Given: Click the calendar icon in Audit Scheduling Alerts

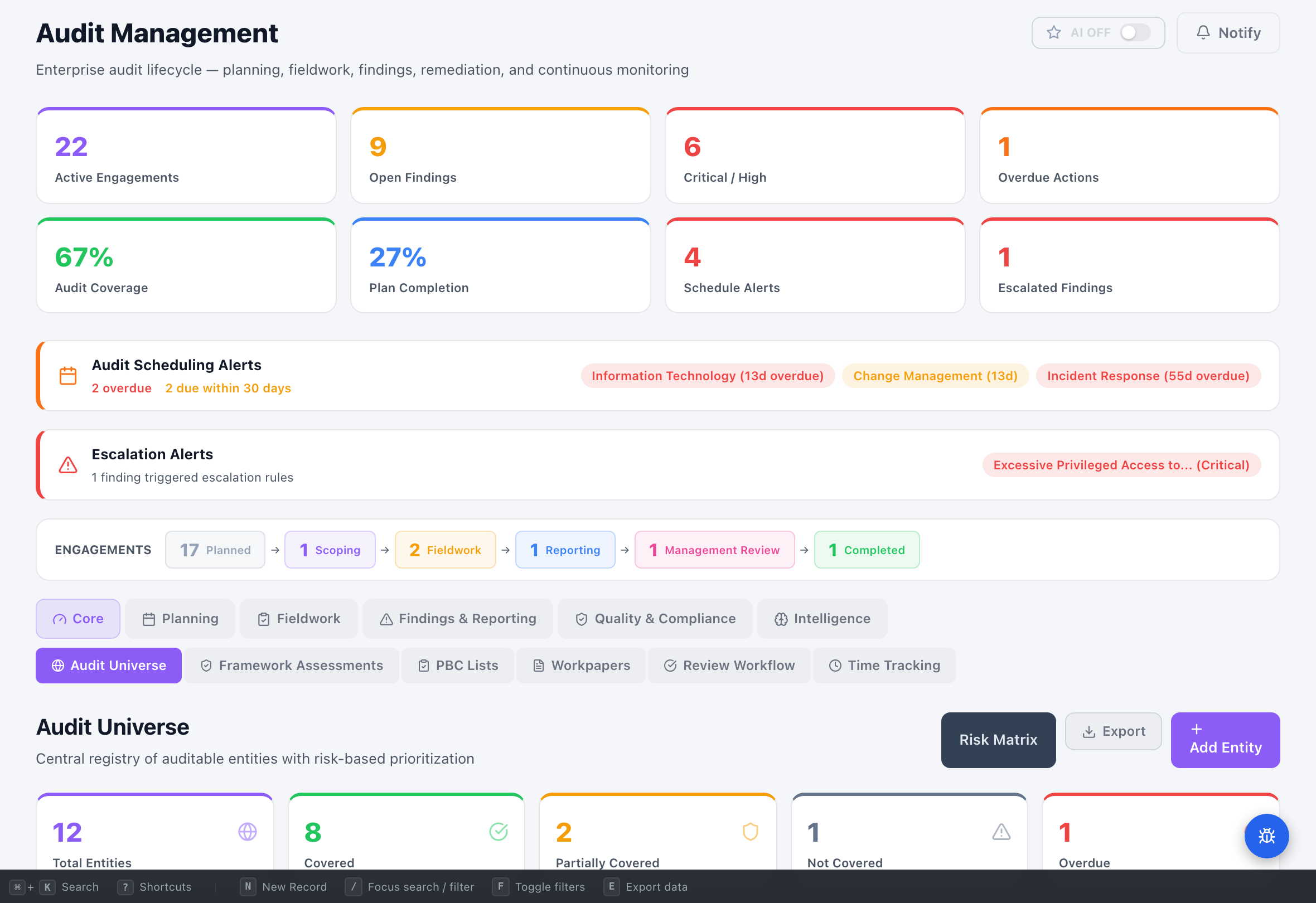Looking at the screenshot, I should point(68,375).
